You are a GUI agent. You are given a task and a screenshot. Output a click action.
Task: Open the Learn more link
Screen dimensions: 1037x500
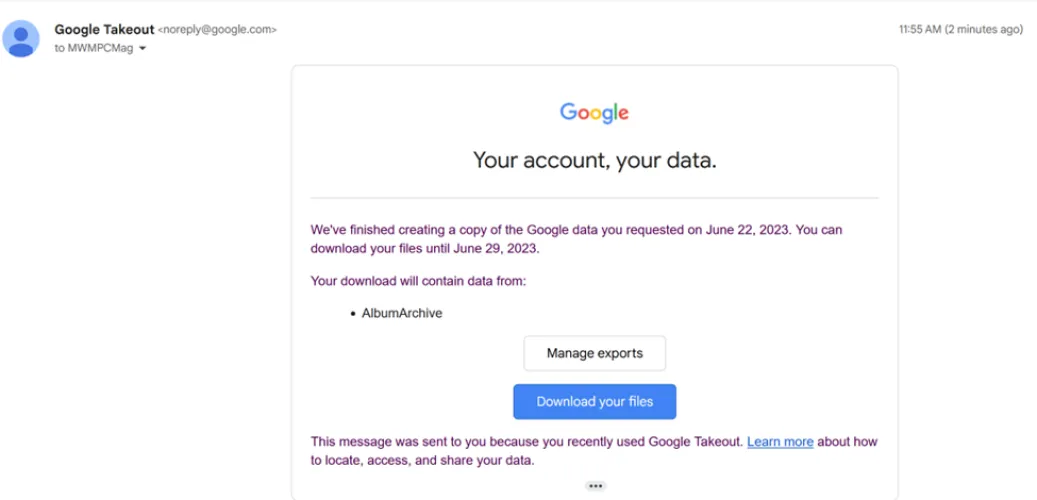click(x=780, y=441)
